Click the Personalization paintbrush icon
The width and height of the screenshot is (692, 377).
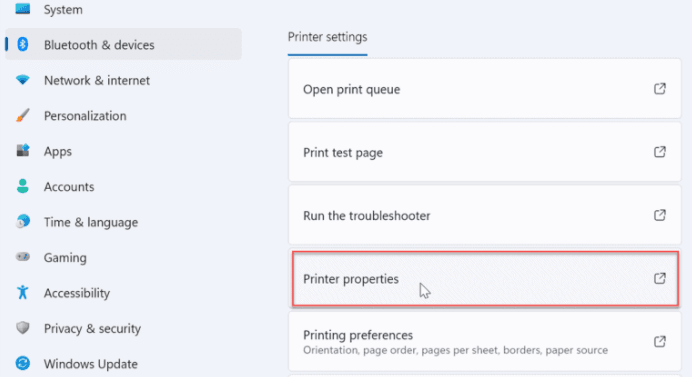(23, 115)
